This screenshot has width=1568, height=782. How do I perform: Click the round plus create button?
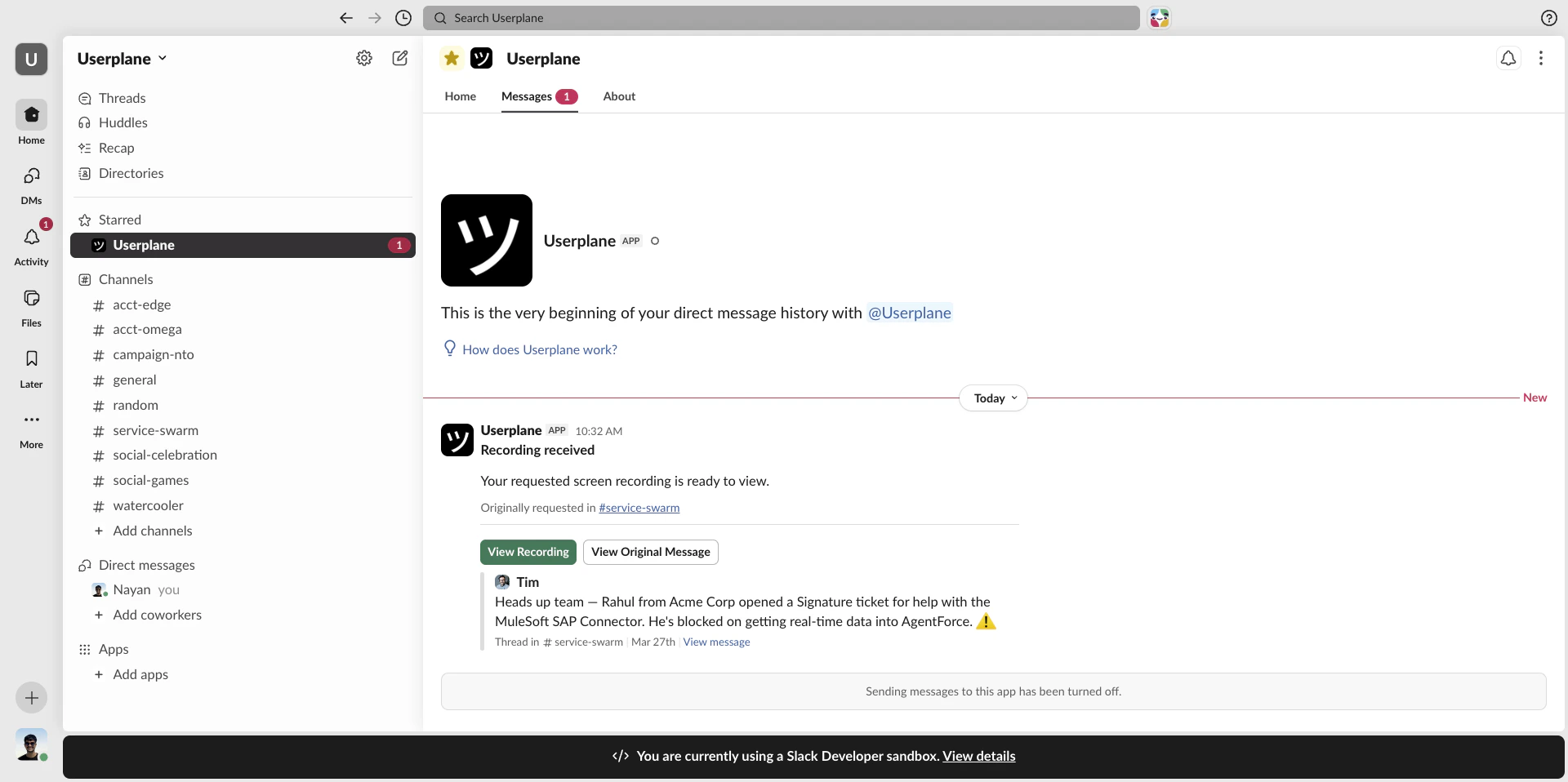tap(31, 698)
